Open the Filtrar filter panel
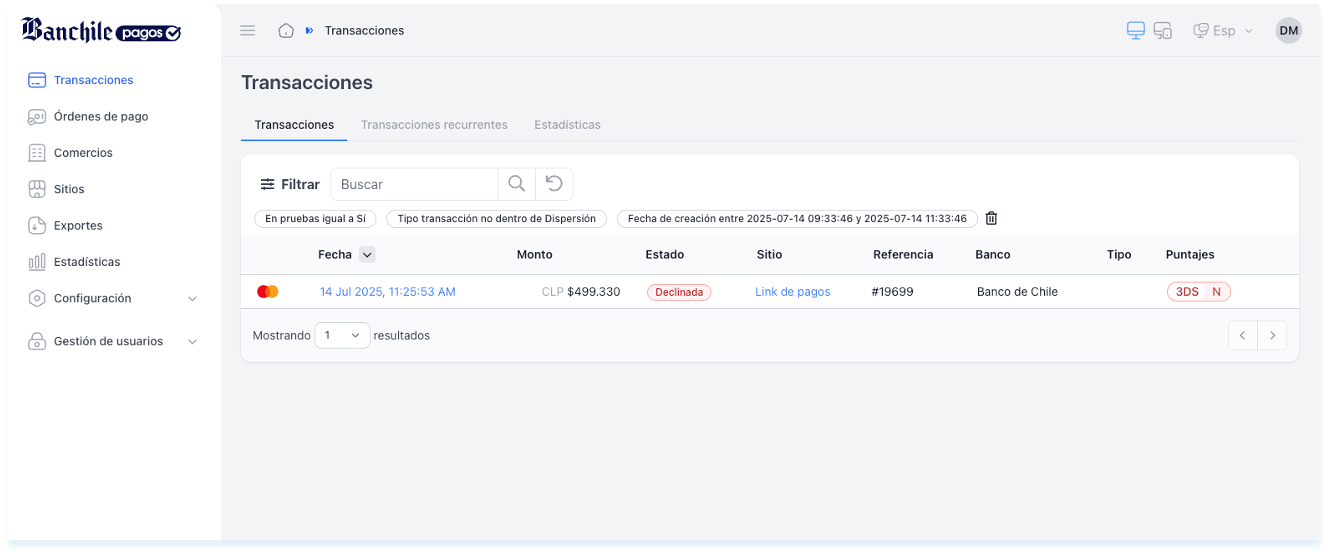 290,184
